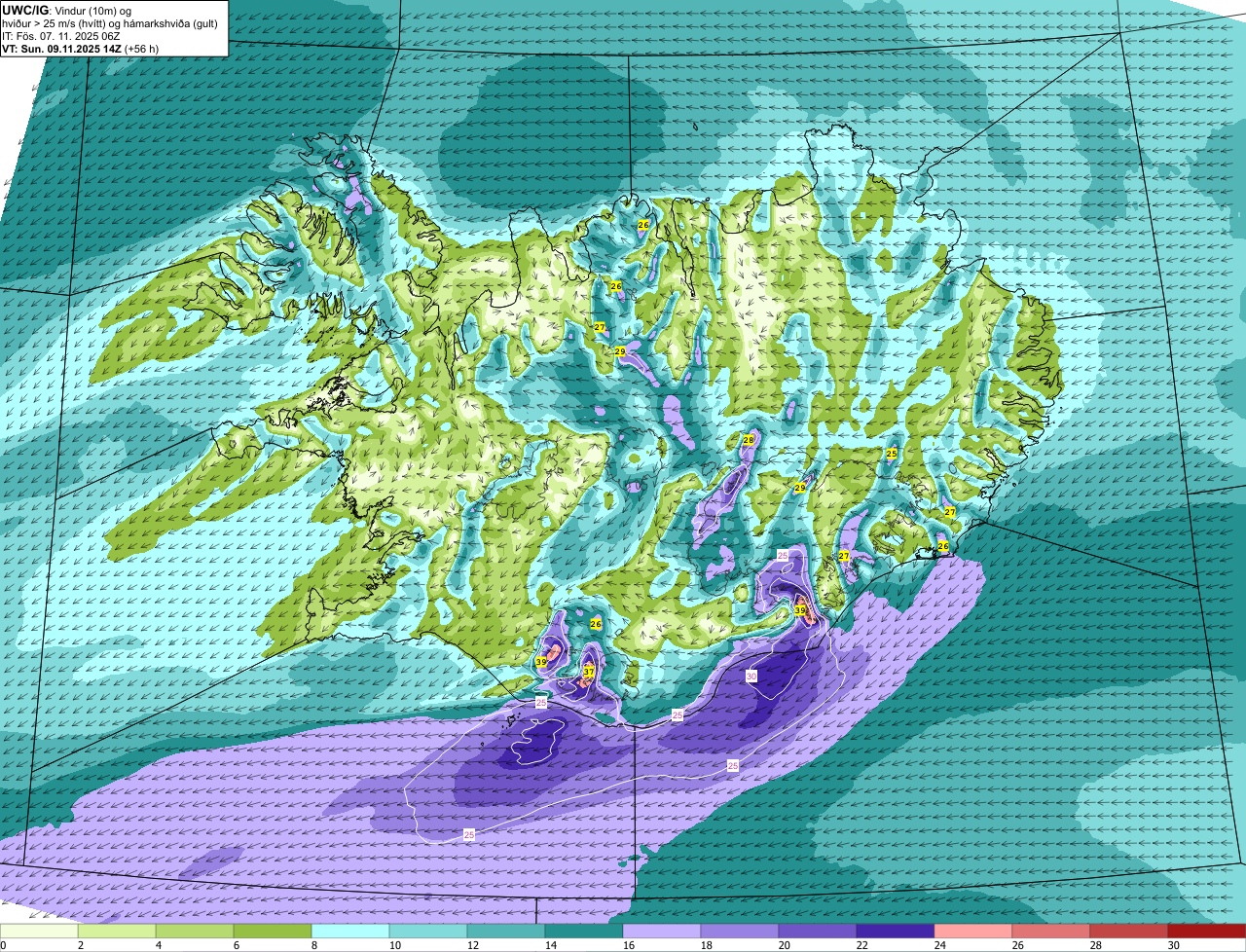The image size is (1246, 952).
Task: Select the 14–16 m/s dark teal swatch
Action: [x=584, y=932]
